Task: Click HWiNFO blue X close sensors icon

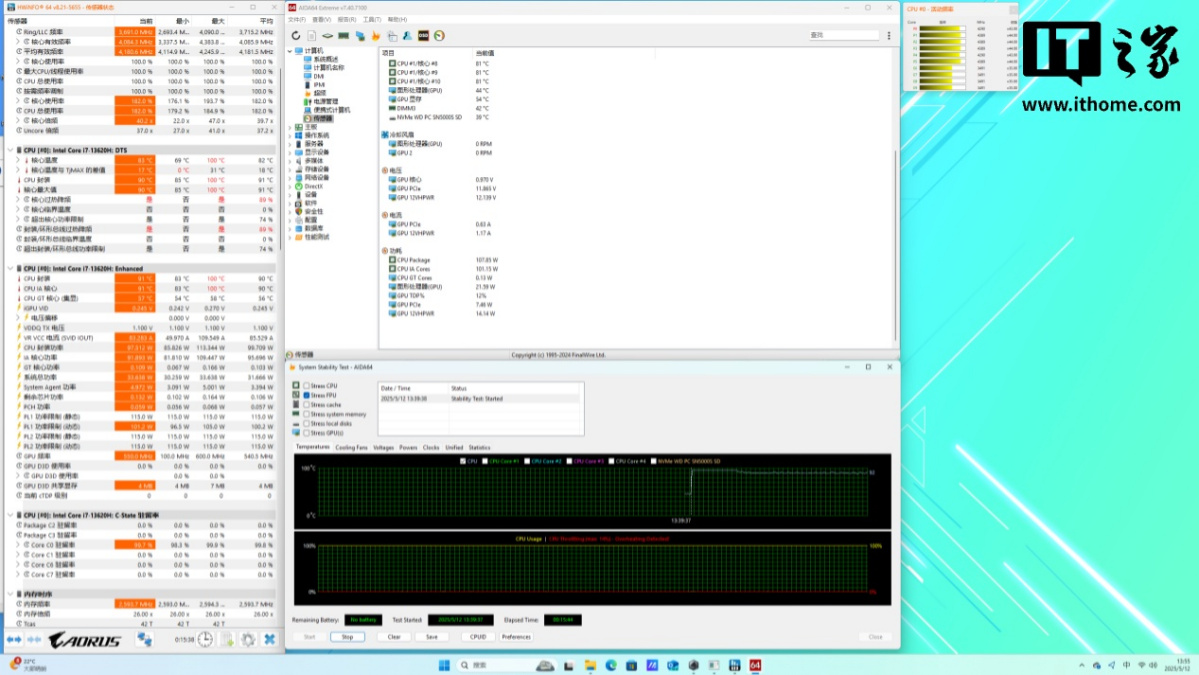Action: point(269,639)
